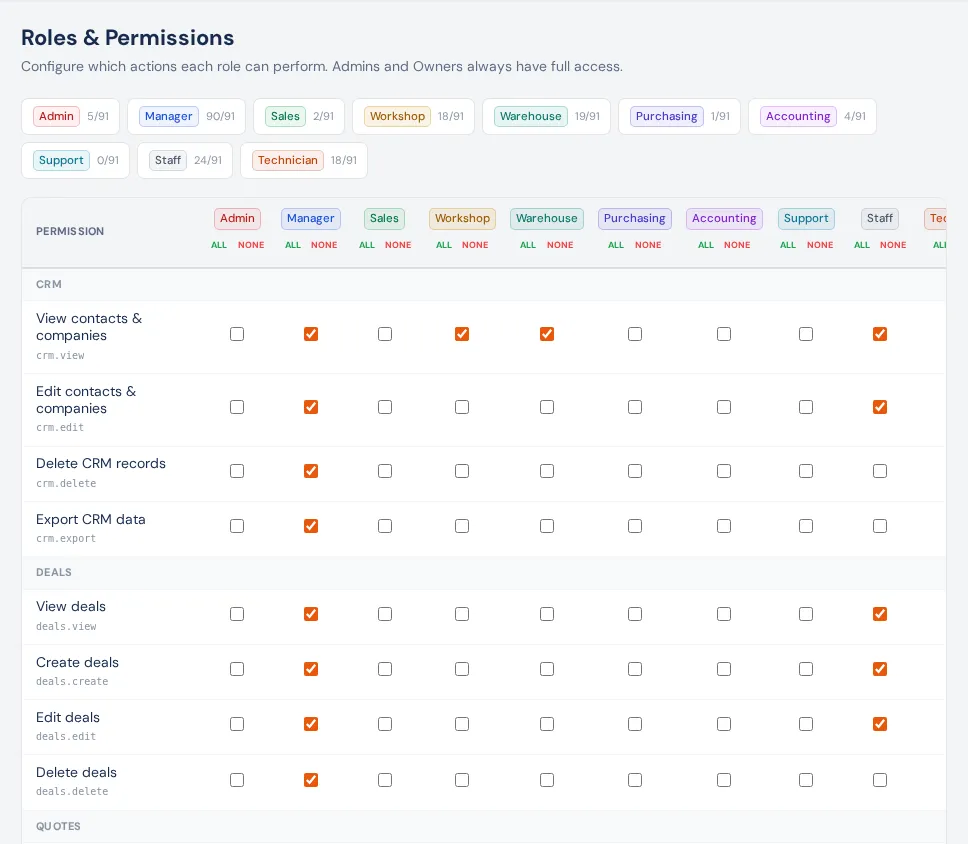Click the CRM section heading
968x844 pixels.
pyautogui.click(x=49, y=285)
